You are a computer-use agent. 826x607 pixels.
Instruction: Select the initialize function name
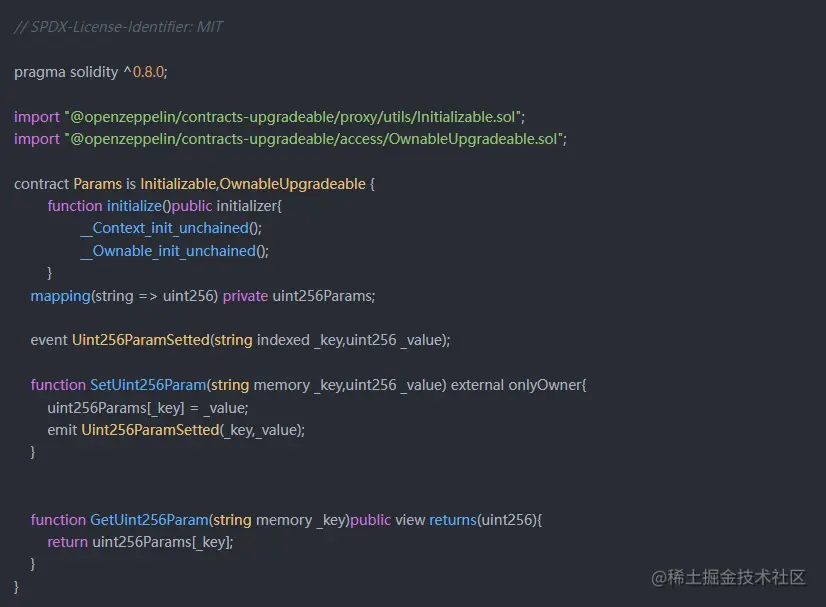pyautogui.click(x=135, y=205)
